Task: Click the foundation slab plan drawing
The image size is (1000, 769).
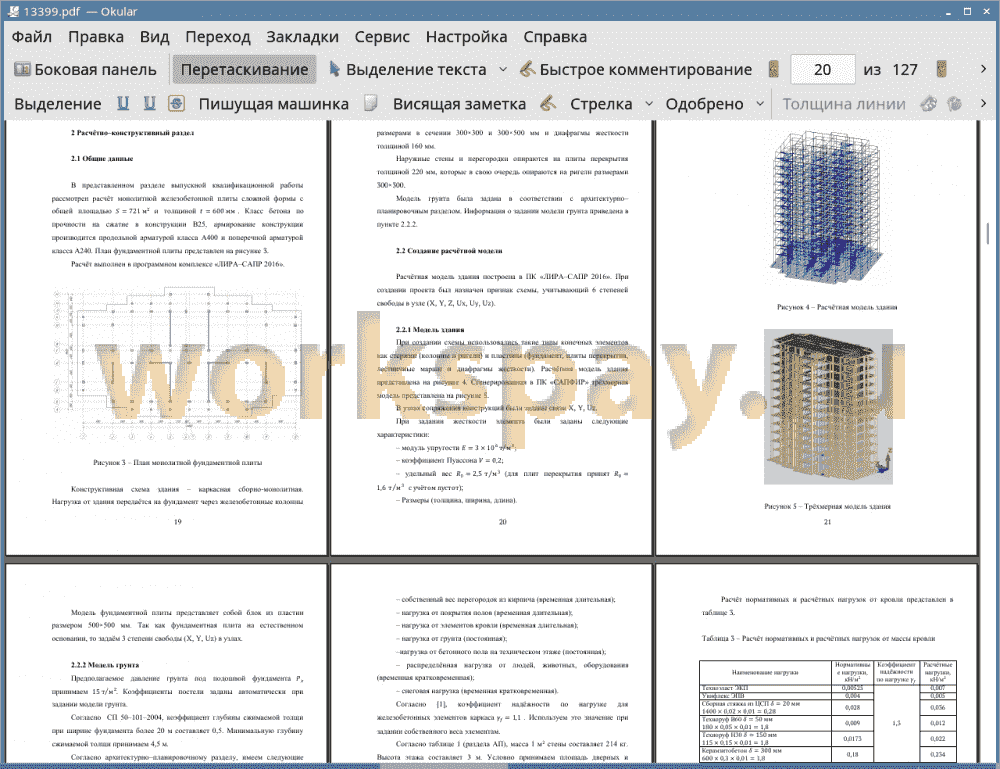Action: click(x=177, y=365)
